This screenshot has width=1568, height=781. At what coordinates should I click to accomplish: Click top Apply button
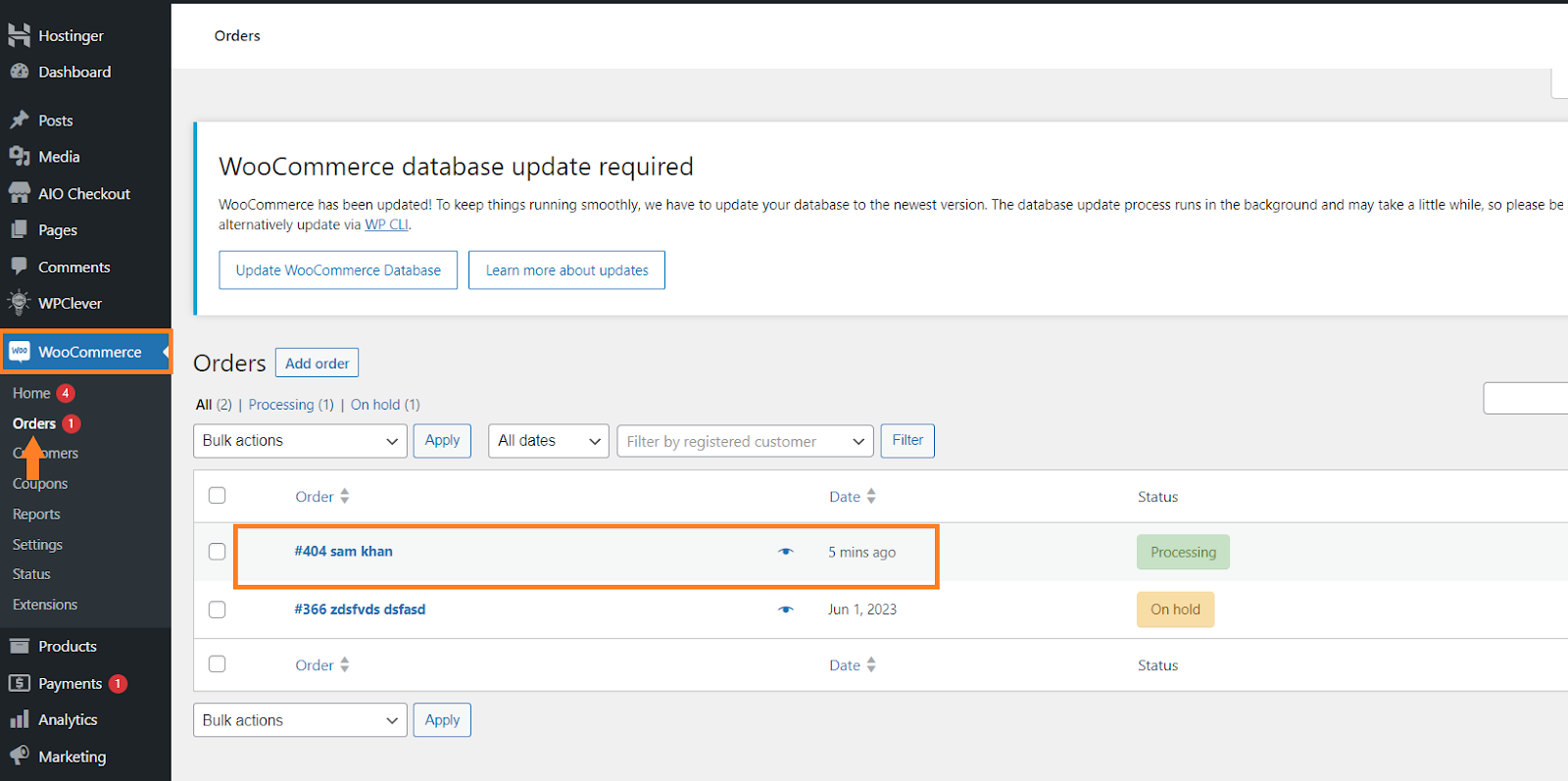442,441
